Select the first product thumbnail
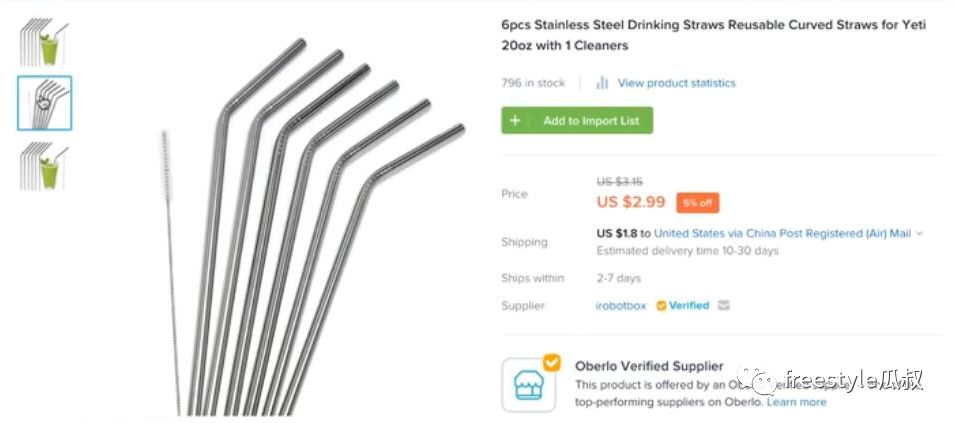 point(44,42)
